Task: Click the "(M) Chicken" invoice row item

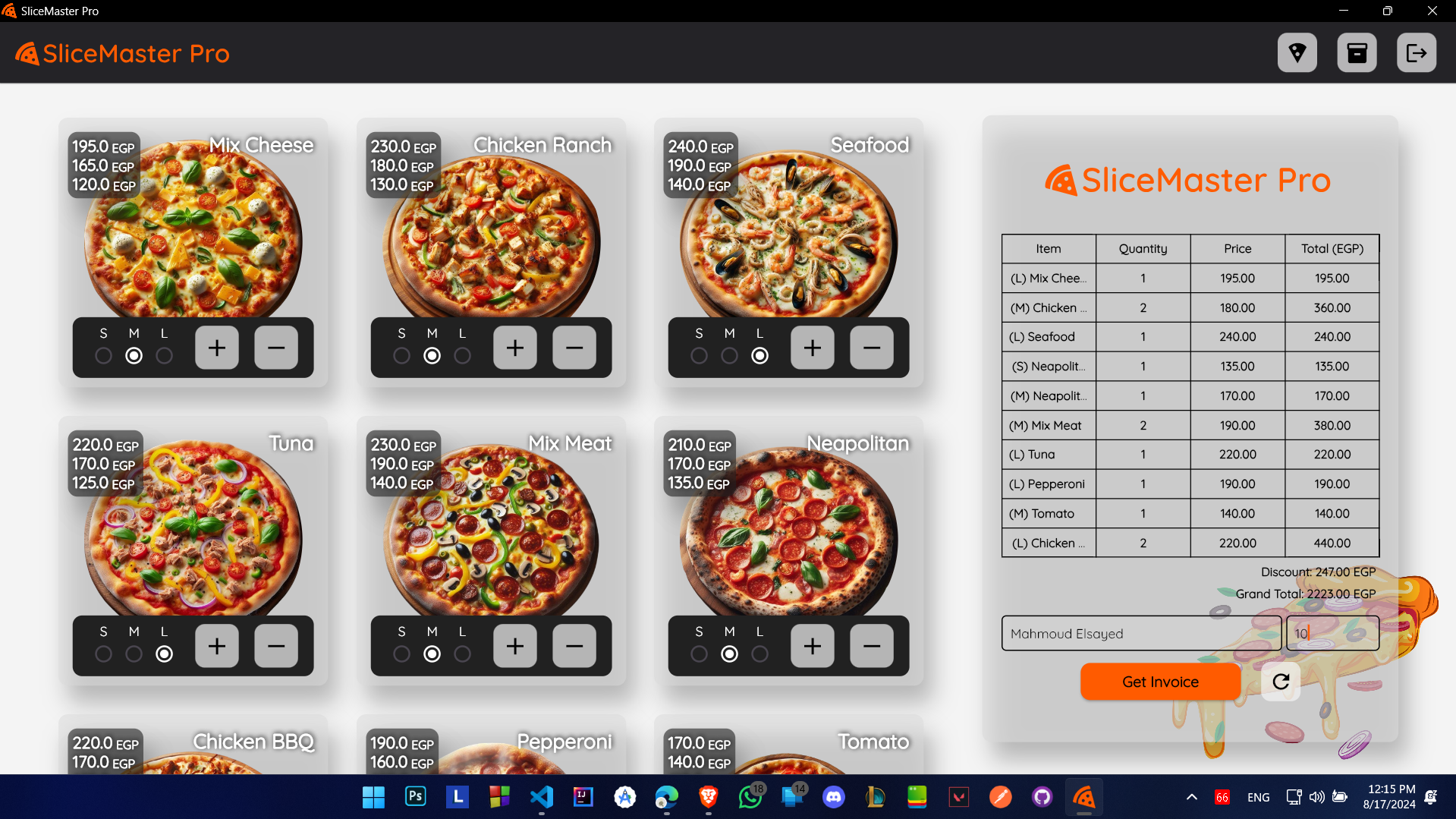Action: pos(1049,308)
